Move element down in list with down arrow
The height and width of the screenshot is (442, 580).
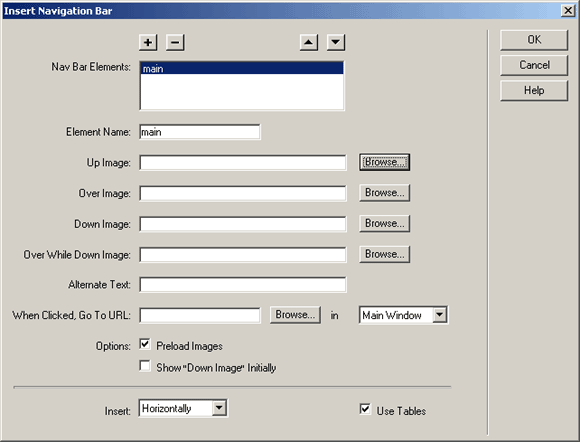tap(336, 42)
